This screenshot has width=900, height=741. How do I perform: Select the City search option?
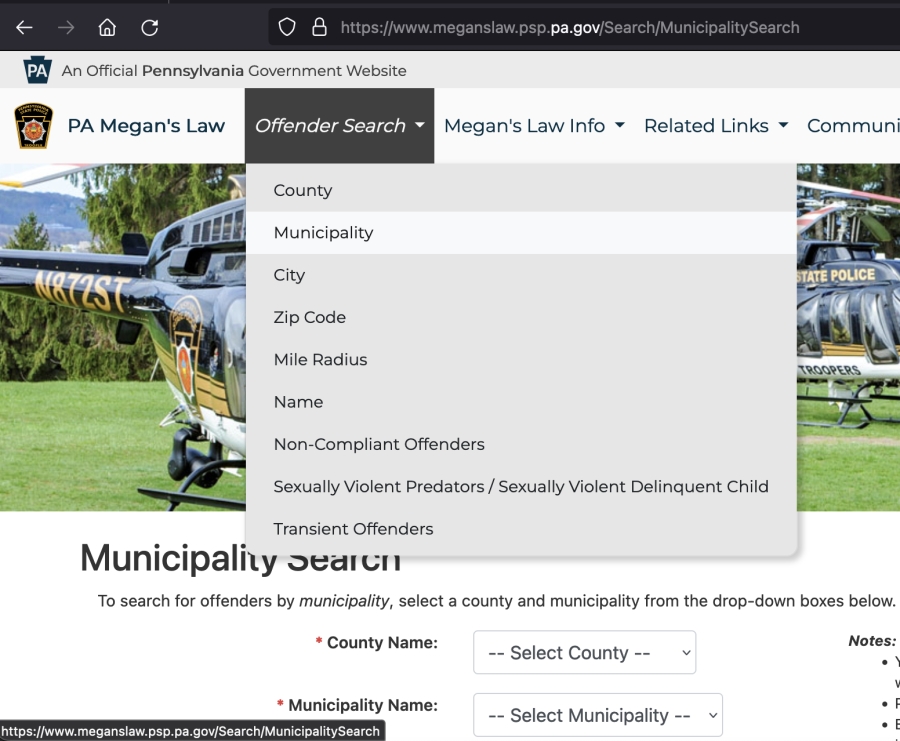(x=521, y=275)
